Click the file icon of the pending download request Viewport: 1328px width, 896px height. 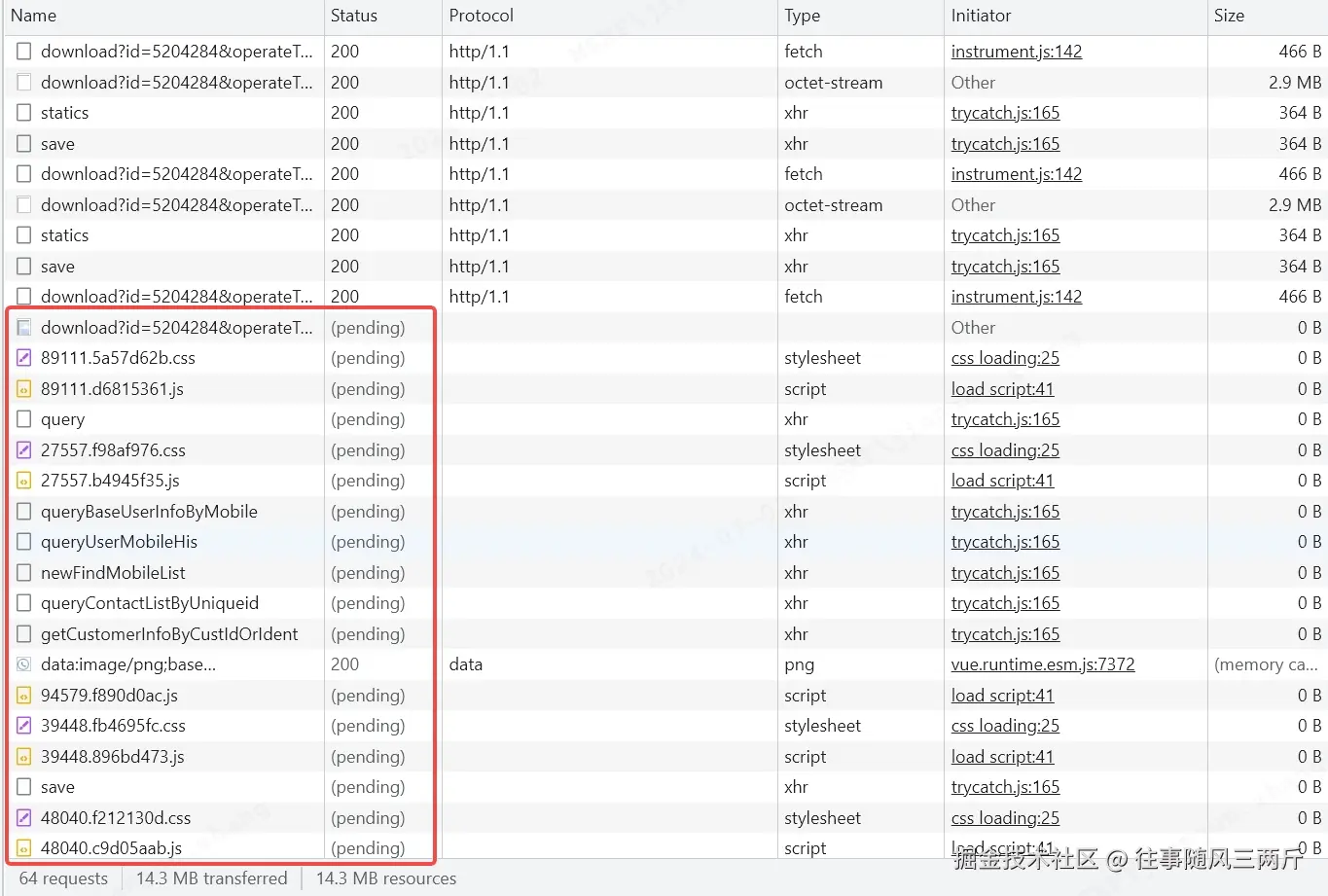tap(24, 328)
